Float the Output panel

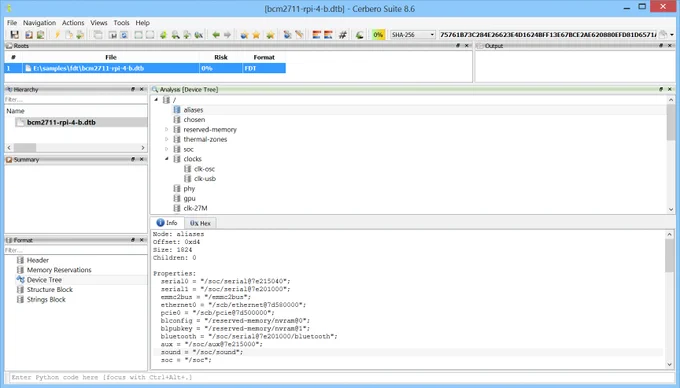[x=661, y=46]
